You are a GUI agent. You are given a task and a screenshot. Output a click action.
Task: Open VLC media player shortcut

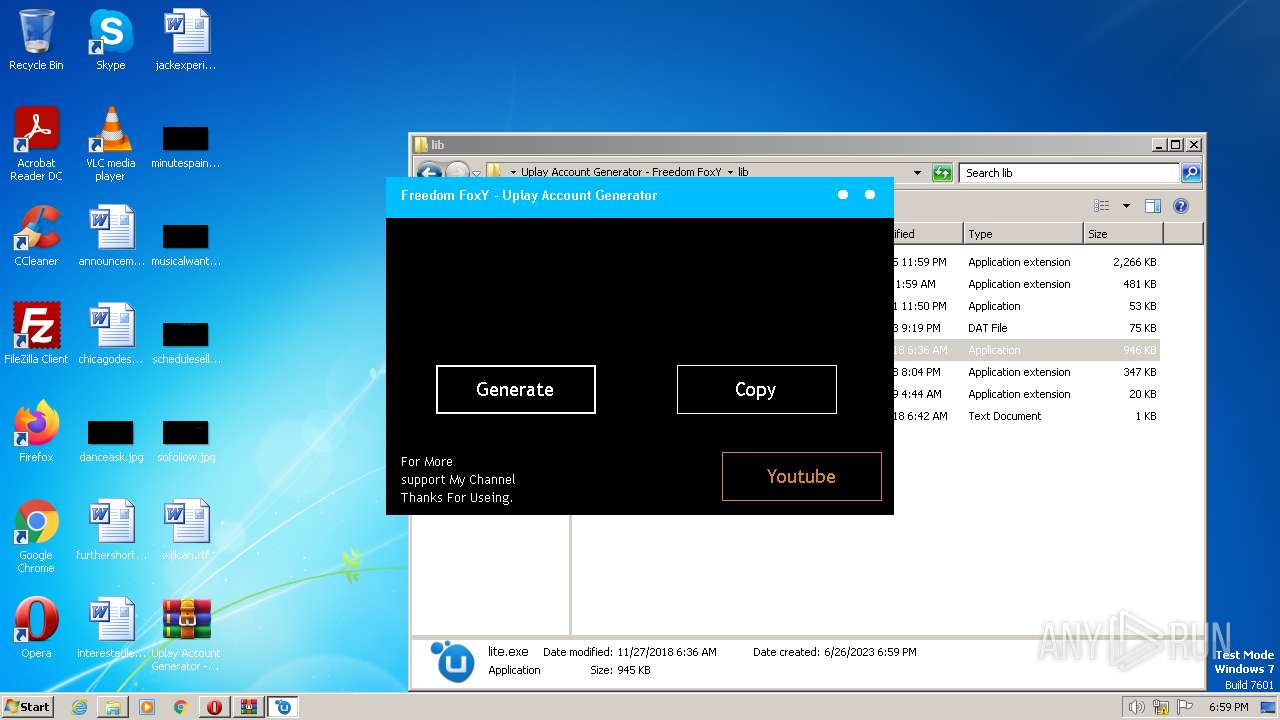click(x=110, y=144)
